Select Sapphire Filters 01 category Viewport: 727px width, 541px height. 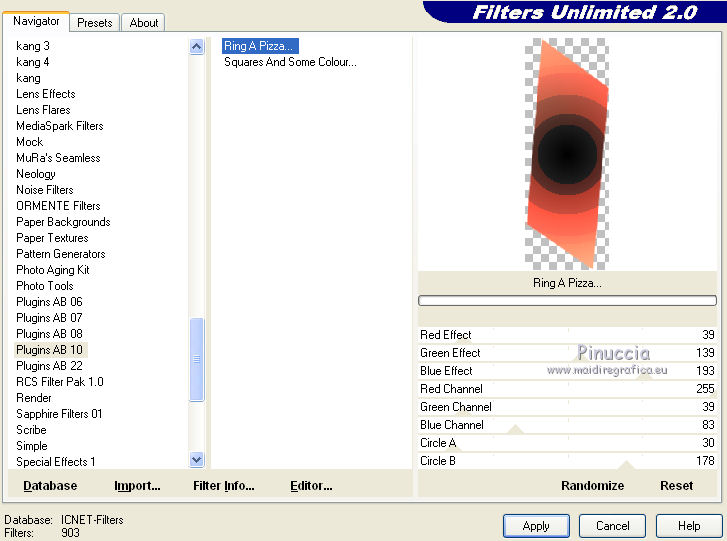tap(59, 414)
